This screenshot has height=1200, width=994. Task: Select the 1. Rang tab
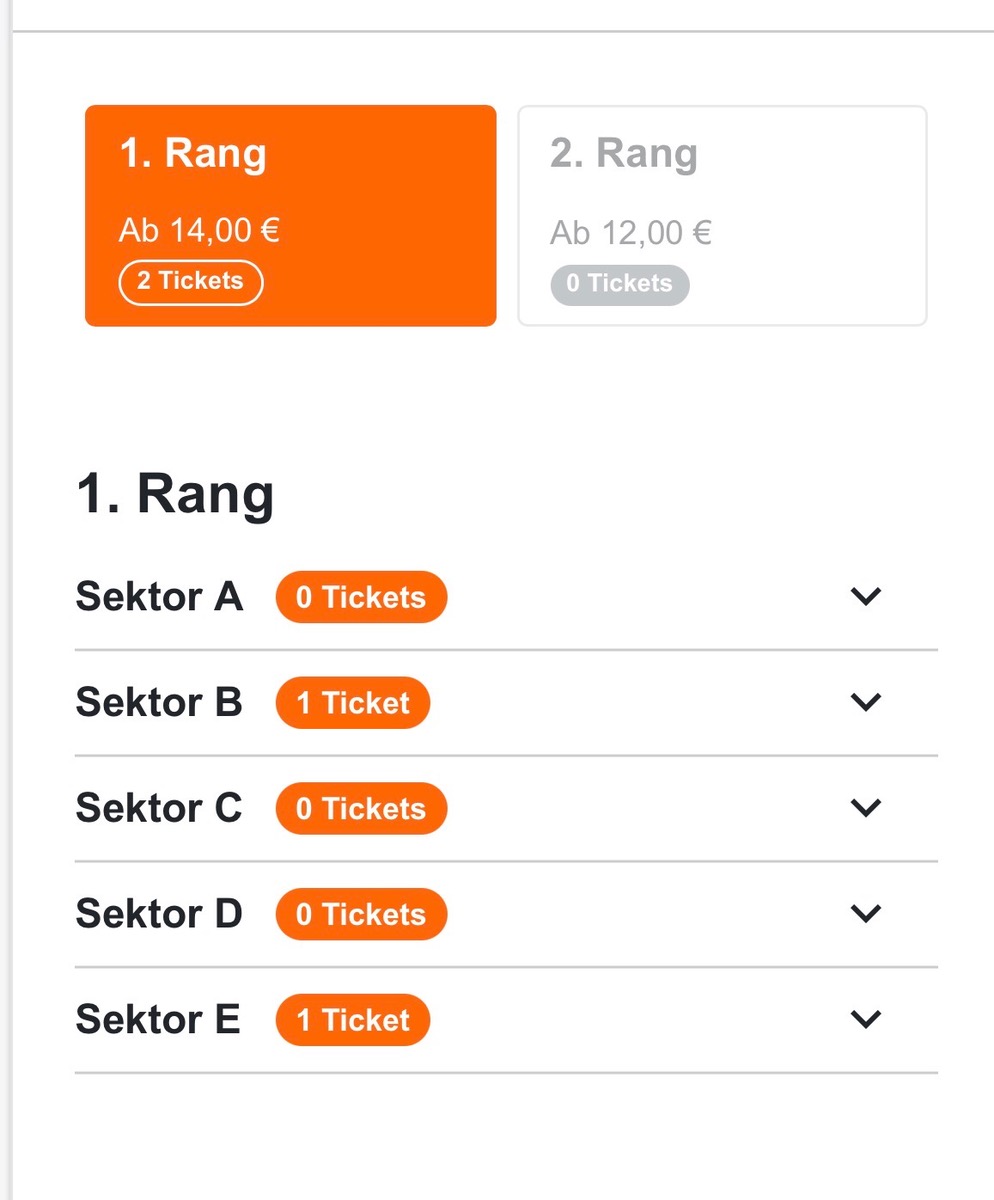(290, 215)
